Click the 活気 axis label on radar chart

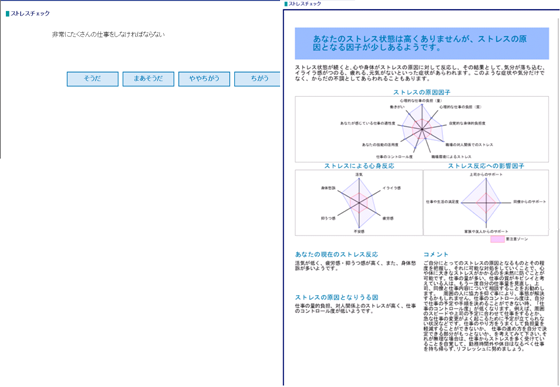point(359,175)
